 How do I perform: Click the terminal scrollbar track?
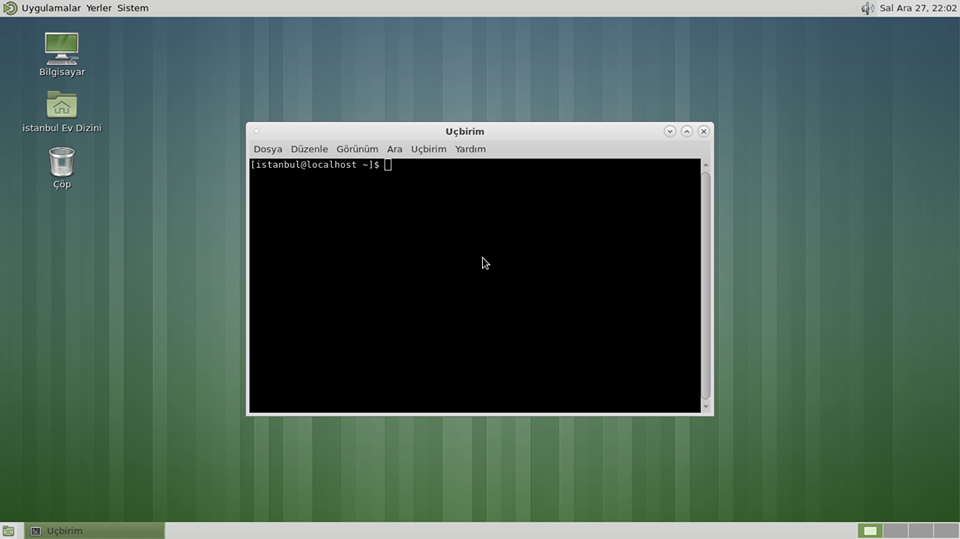tap(706, 286)
